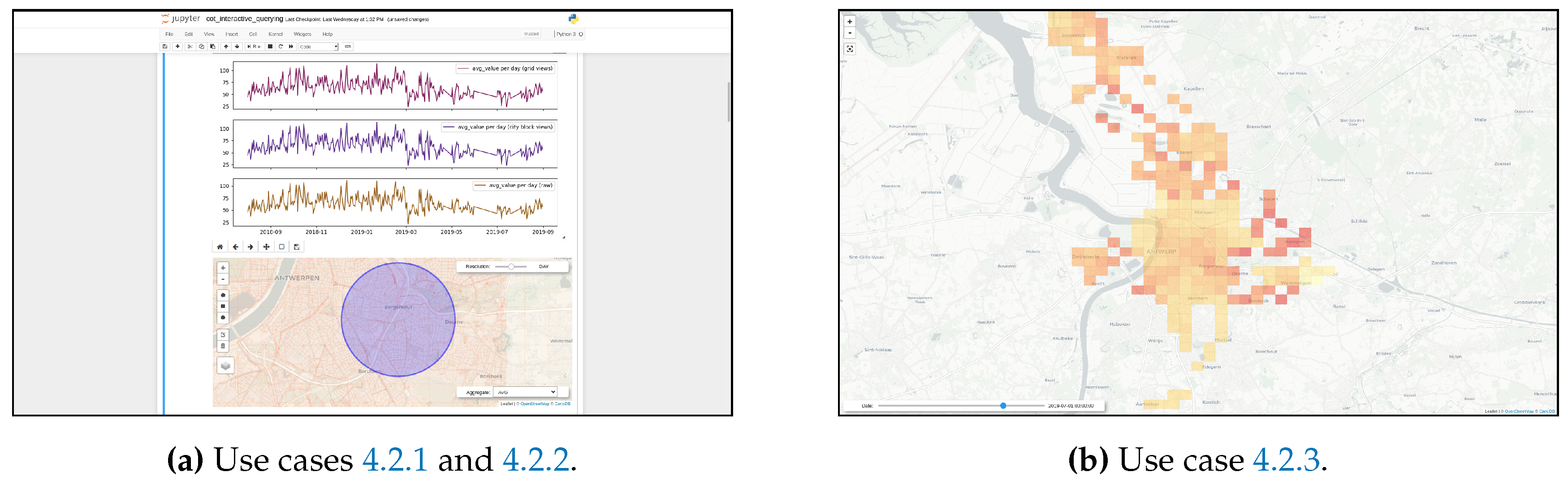Open the map layers control icon
This screenshot has width=1568, height=485.
225,366
